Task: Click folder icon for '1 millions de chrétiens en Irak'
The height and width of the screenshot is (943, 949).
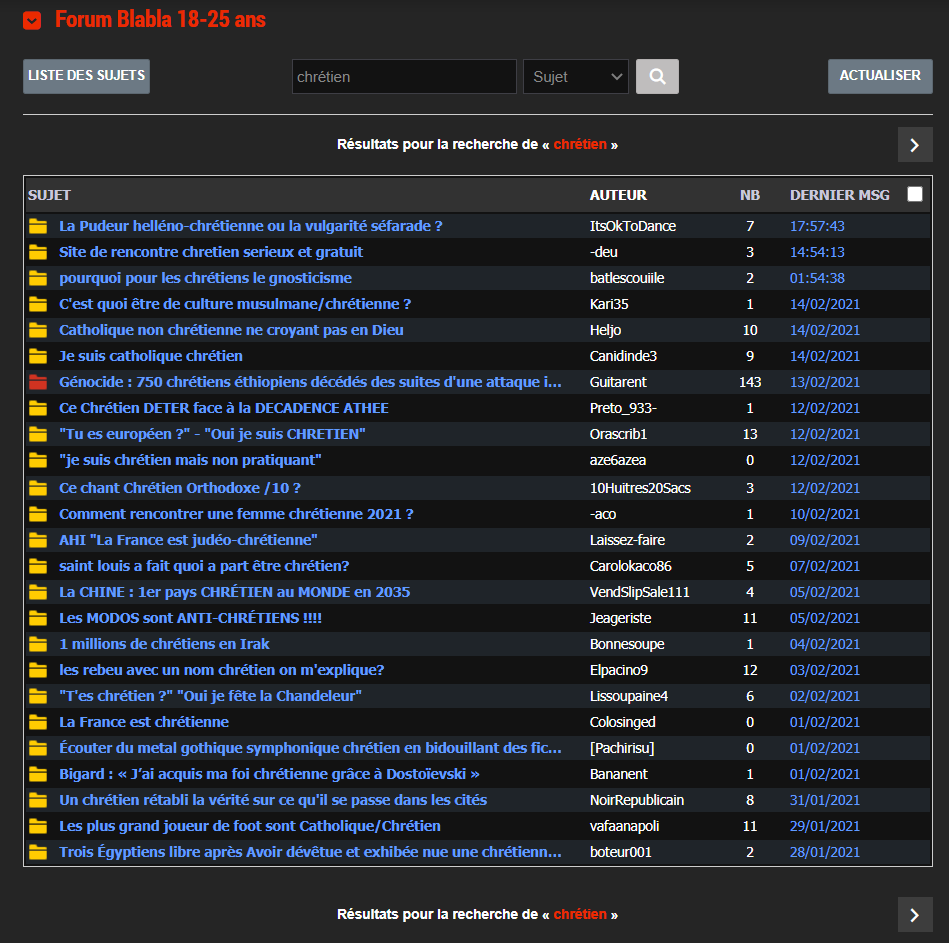Action: [38, 644]
